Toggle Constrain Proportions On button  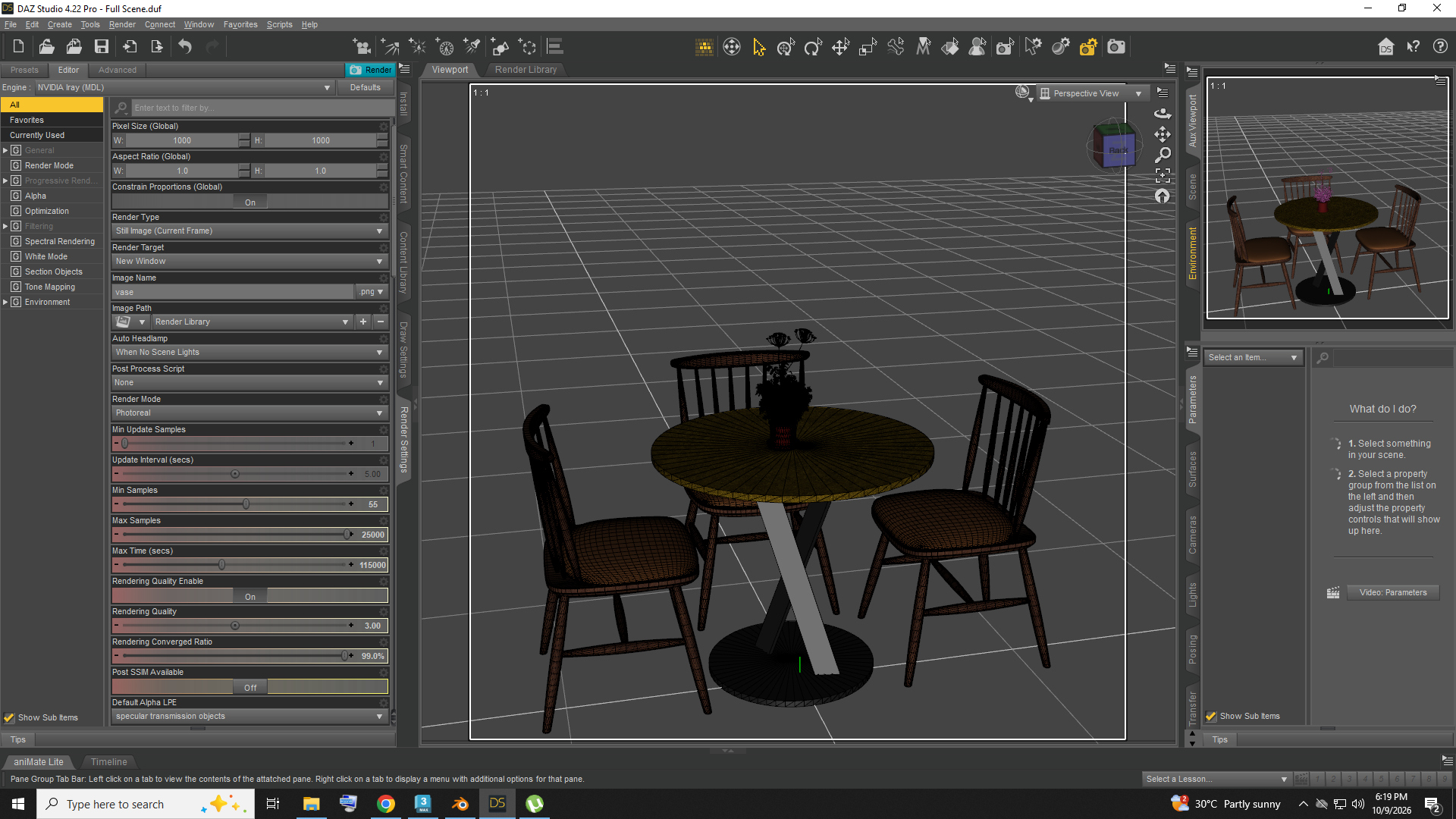point(250,202)
